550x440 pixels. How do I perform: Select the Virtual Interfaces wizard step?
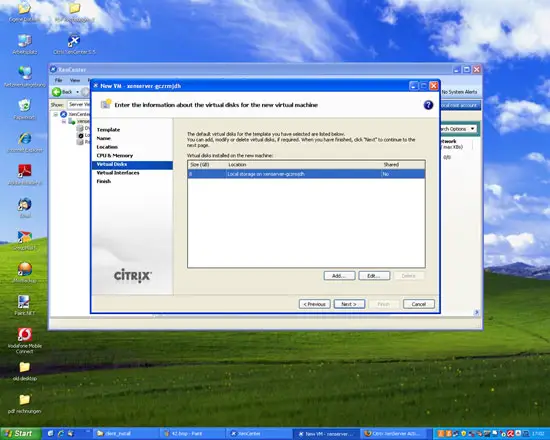click(x=118, y=173)
